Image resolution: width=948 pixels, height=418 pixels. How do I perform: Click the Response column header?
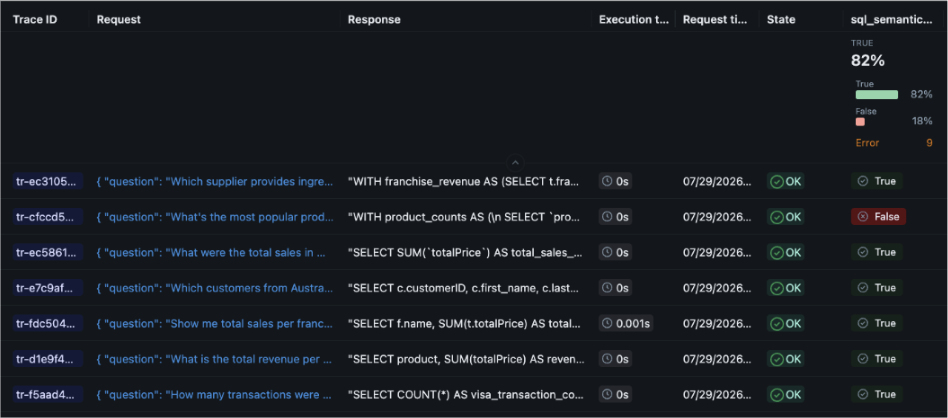(374, 19)
